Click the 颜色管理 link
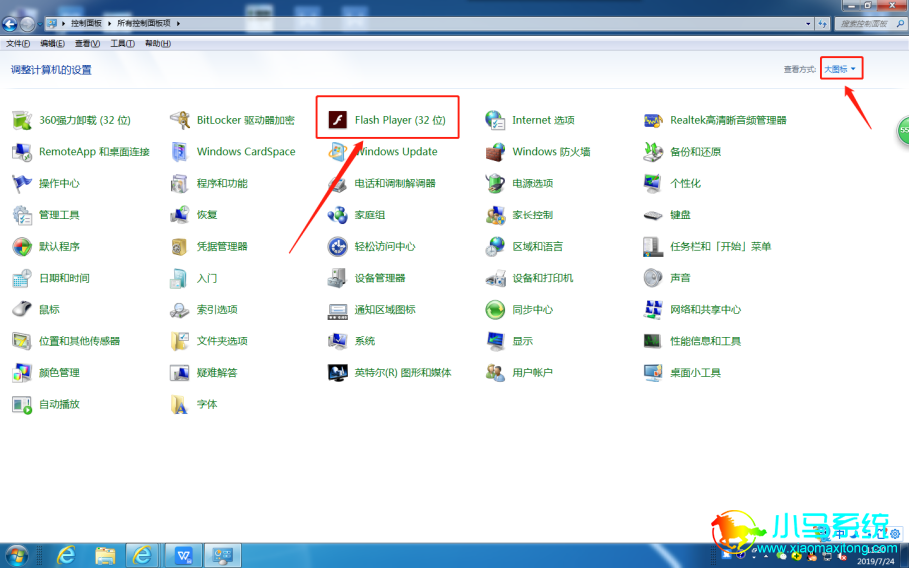 coord(59,373)
